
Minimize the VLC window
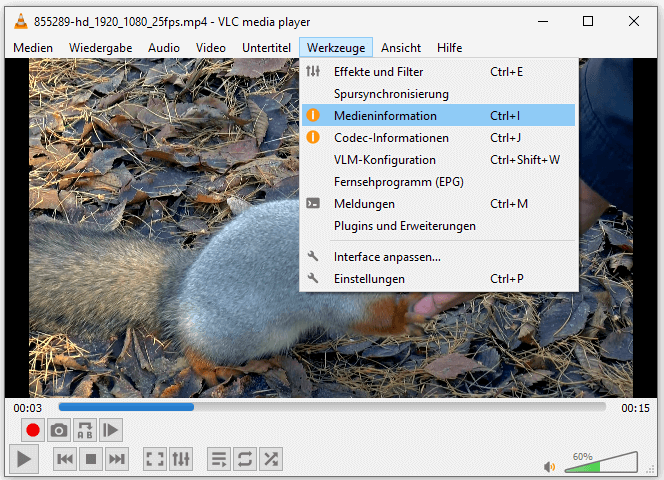click(x=543, y=21)
